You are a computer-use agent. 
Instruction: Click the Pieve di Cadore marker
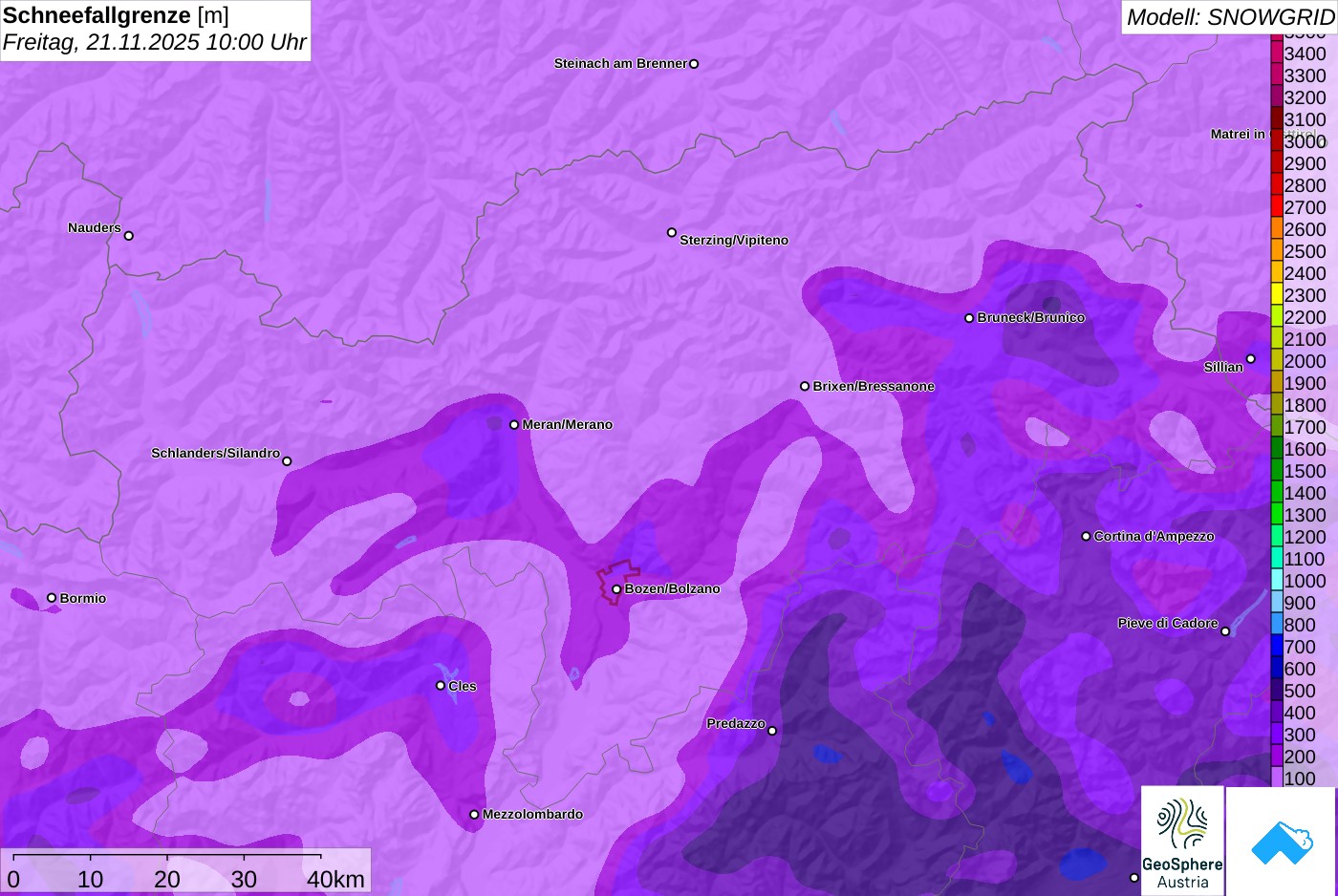(1225, 631)
